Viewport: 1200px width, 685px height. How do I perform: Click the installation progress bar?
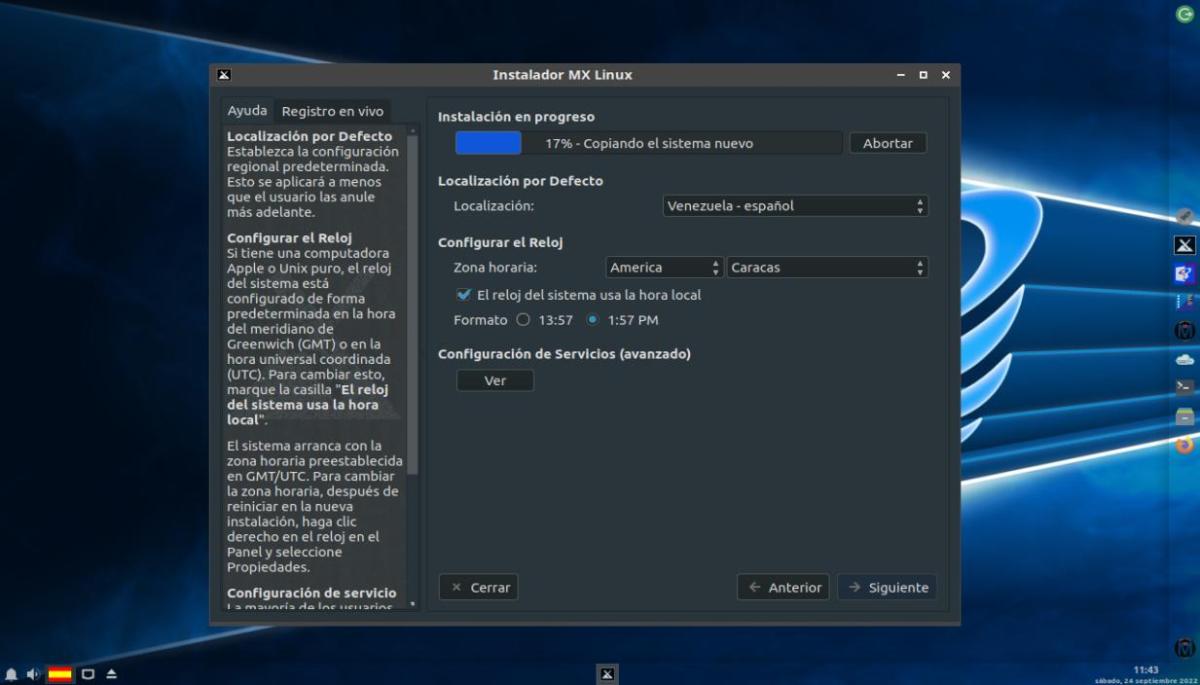(x=648, y=143)
